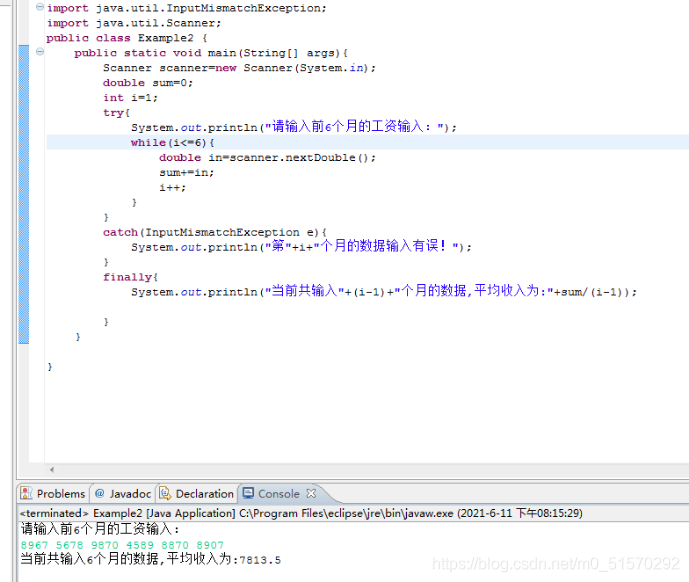Click the 'finally{' line
The width and height of the screenshot is (689, 582).
tap(130, 277)
